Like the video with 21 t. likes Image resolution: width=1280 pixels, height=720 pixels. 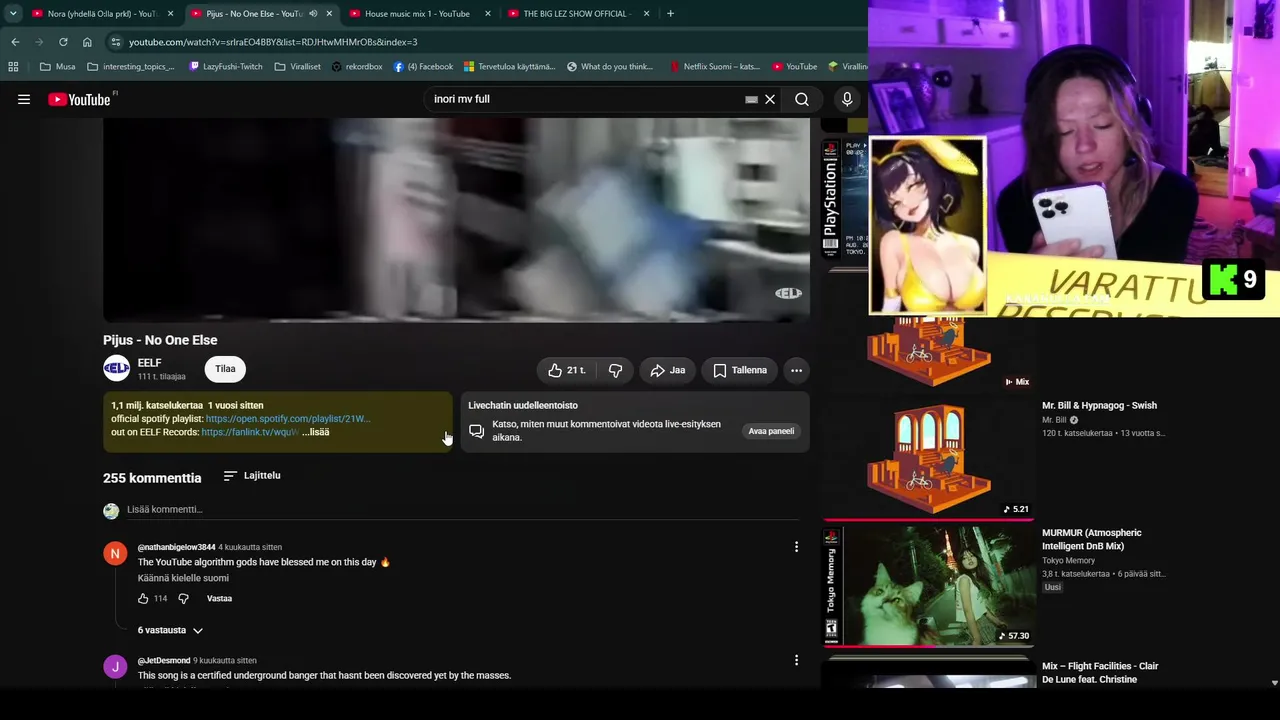[566, 370]
